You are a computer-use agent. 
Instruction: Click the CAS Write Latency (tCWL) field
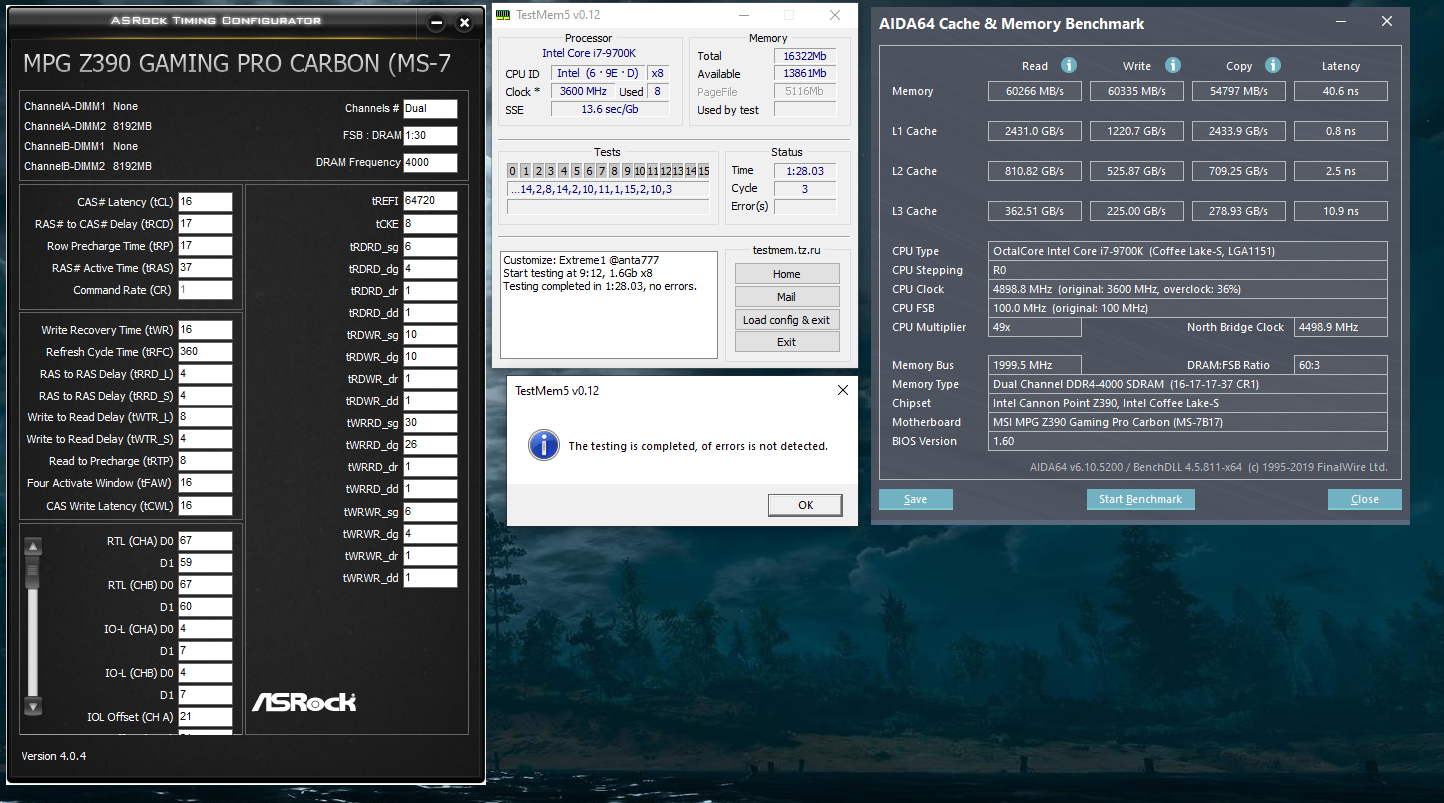pos(204,506)
